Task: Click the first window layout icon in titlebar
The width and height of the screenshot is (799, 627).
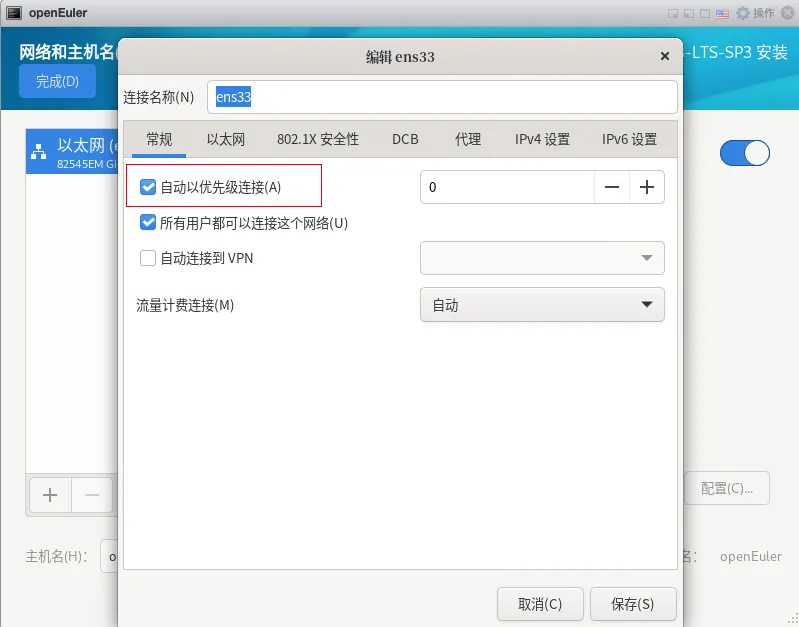Action: click(x=673, y=13)
